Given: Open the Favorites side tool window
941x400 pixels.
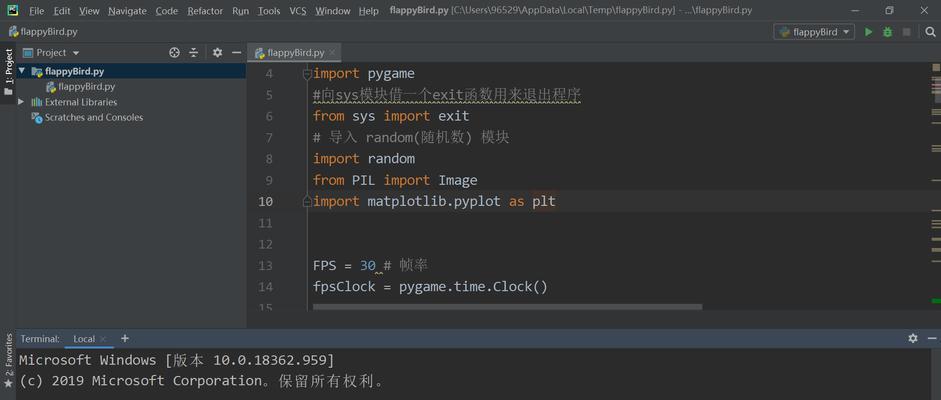Looking at the screenshot, I should [x=8, y=360].
